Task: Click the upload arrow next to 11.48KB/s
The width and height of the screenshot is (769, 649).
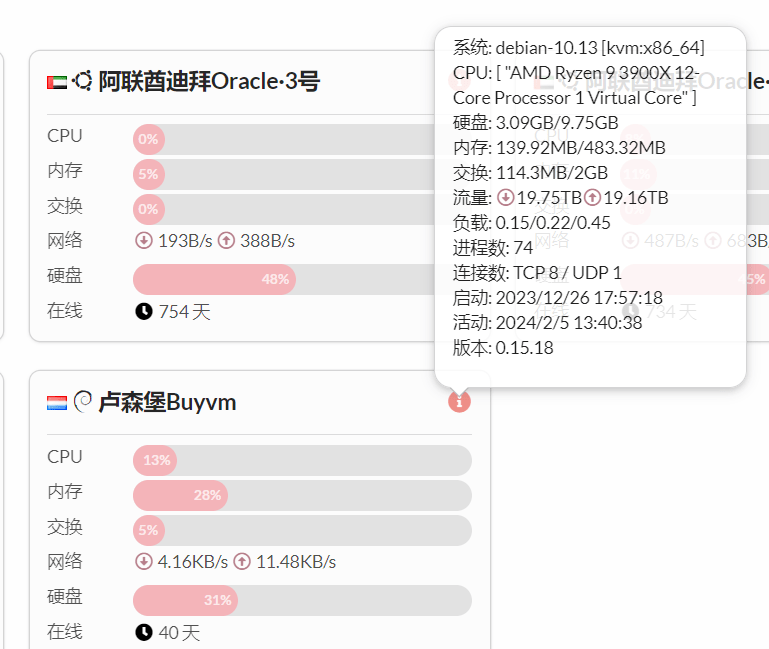Action: pyautogui.click(x=241, y=562)
